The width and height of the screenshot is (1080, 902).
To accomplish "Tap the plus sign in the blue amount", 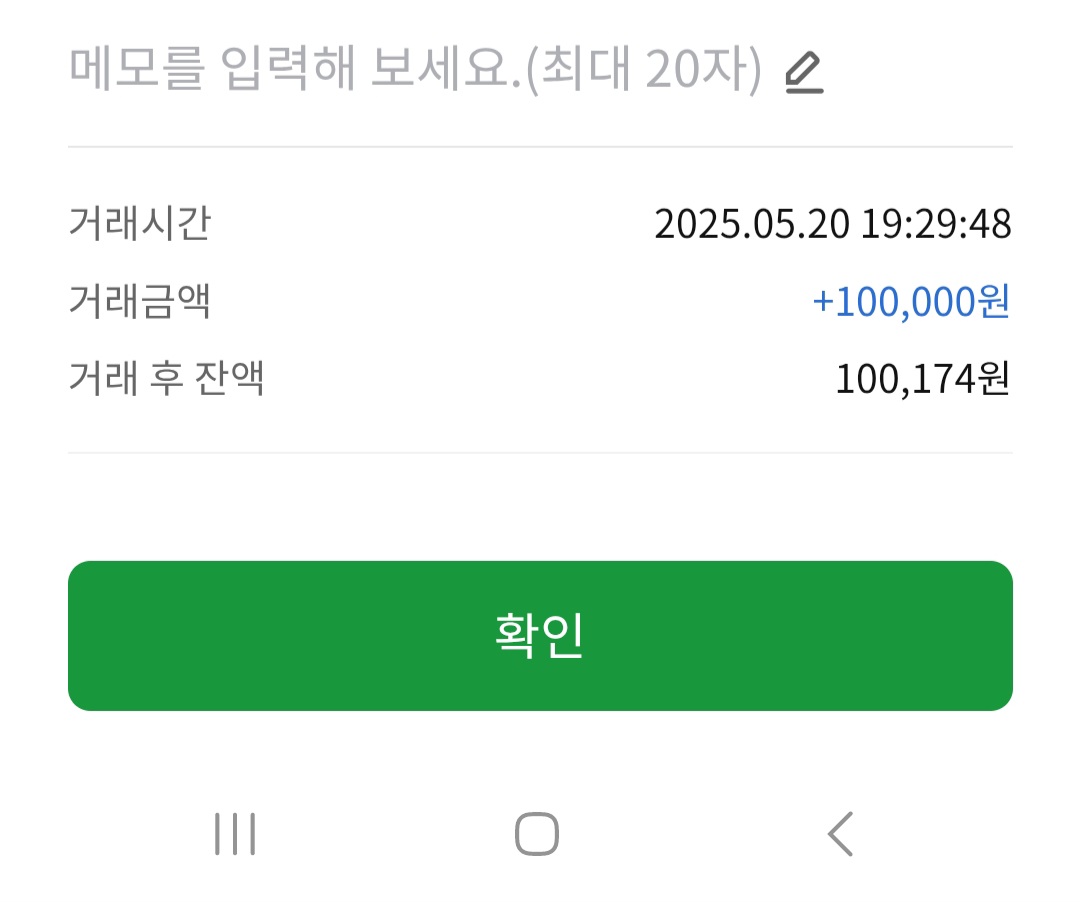I will (823, 302).
